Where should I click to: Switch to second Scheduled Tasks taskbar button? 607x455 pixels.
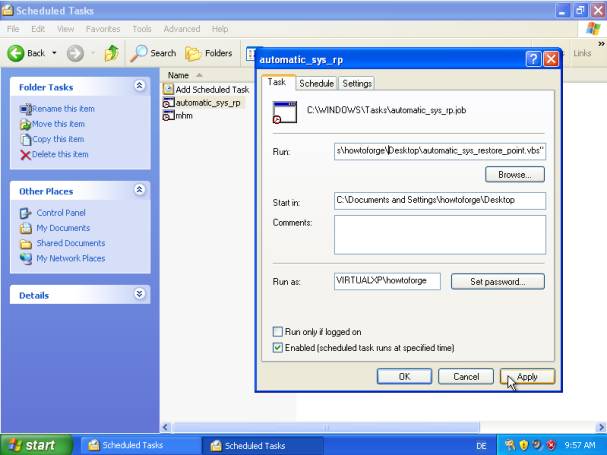pos(263,445)
